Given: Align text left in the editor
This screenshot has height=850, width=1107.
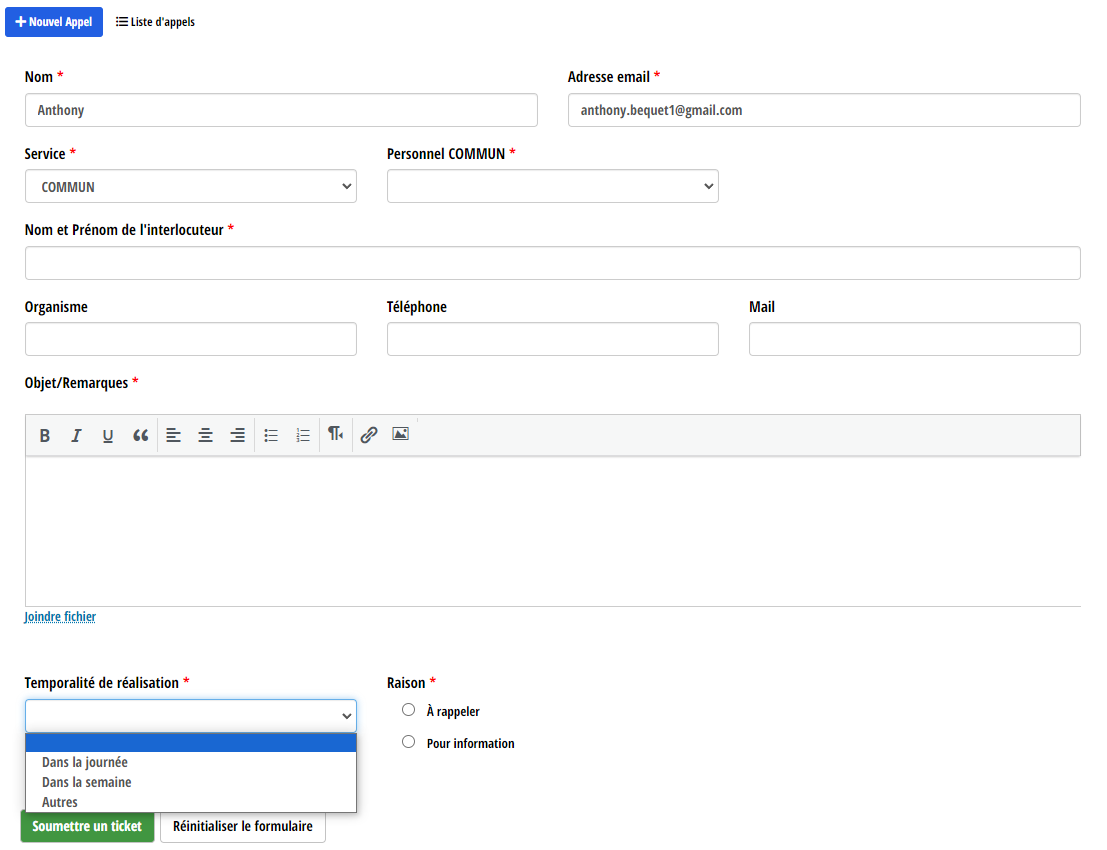Looking at the screenshot, I should pyautogui.click(x=173, y=436).
